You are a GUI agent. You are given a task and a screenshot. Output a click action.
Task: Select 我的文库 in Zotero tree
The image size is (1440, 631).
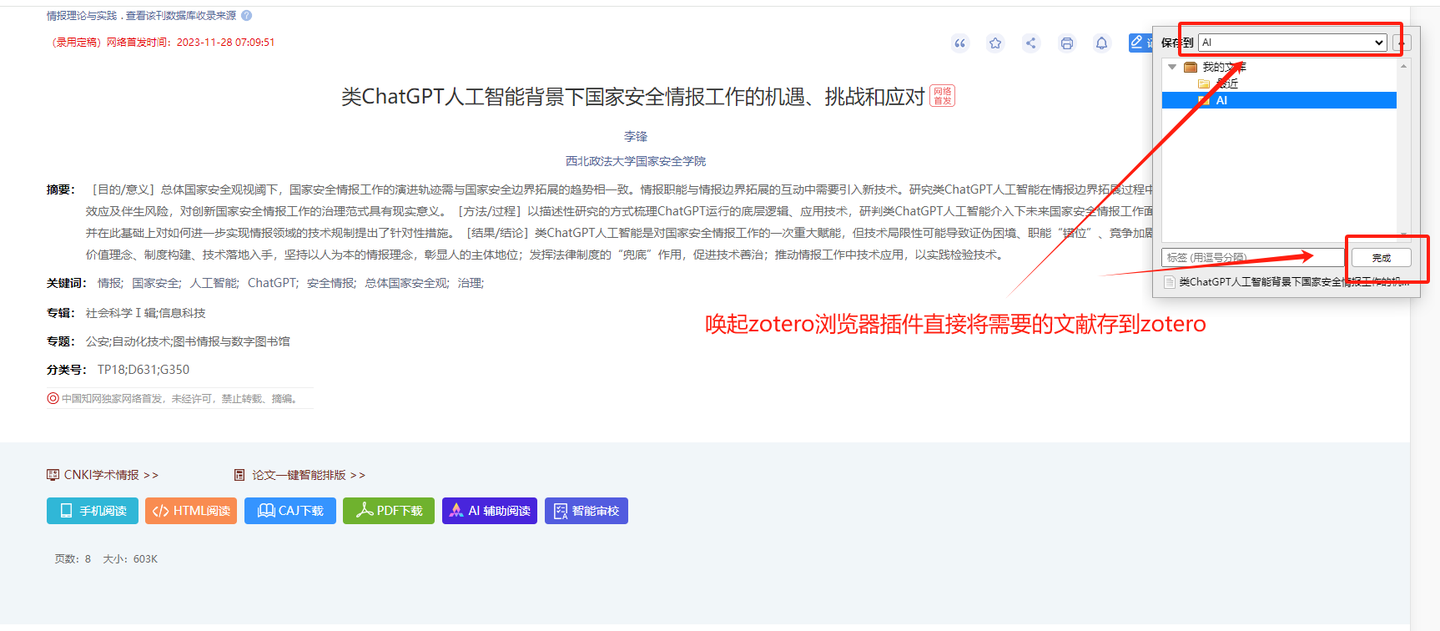1224,67
